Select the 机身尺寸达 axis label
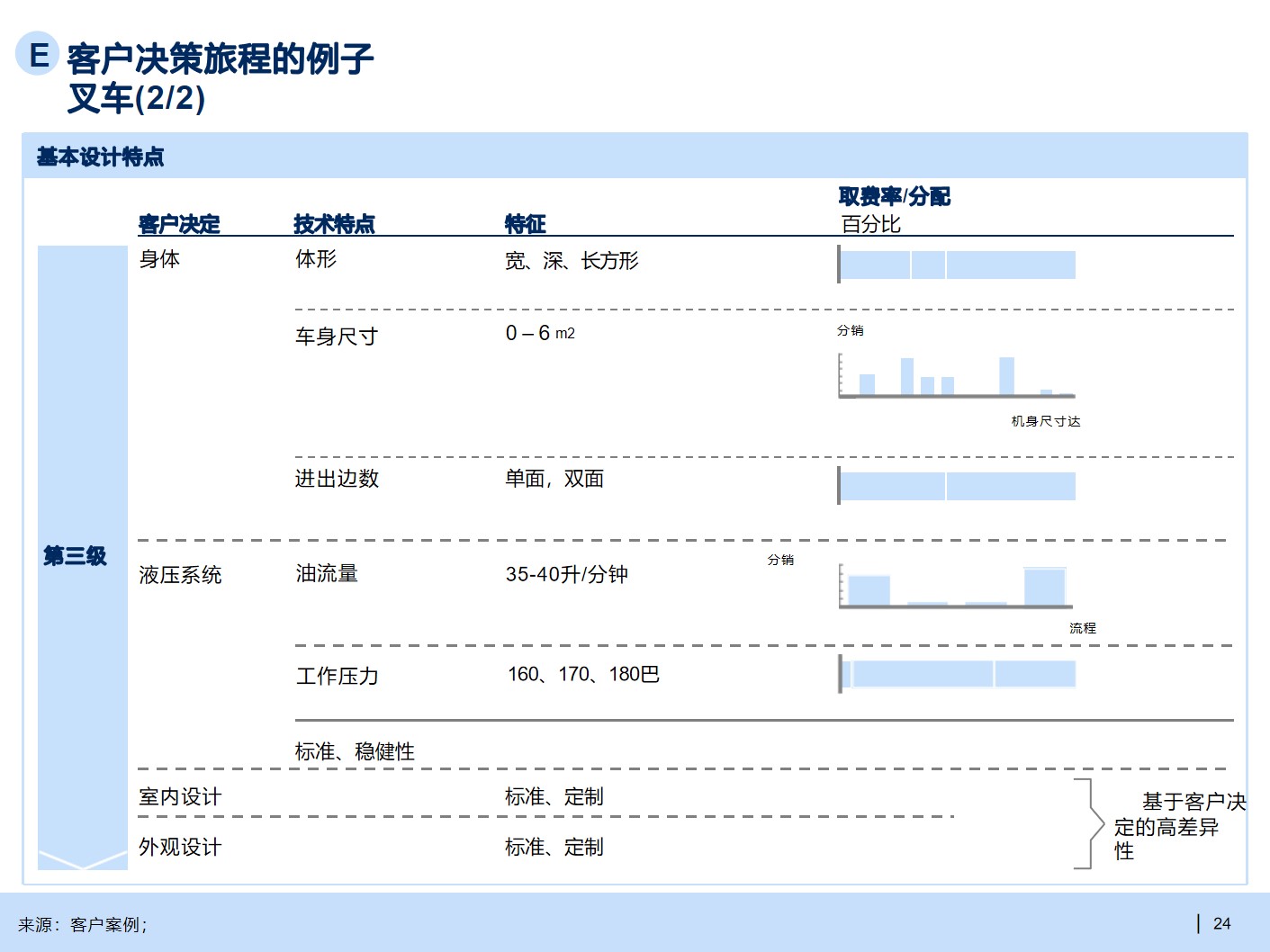1270x952 pixels. click(x=1045, y=421)
